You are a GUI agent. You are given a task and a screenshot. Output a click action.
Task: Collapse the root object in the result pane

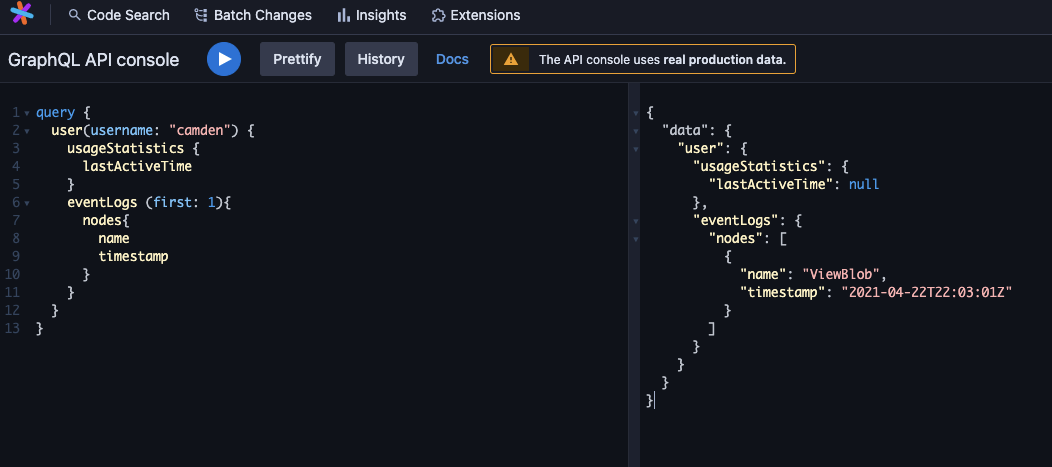click(636, 113)
